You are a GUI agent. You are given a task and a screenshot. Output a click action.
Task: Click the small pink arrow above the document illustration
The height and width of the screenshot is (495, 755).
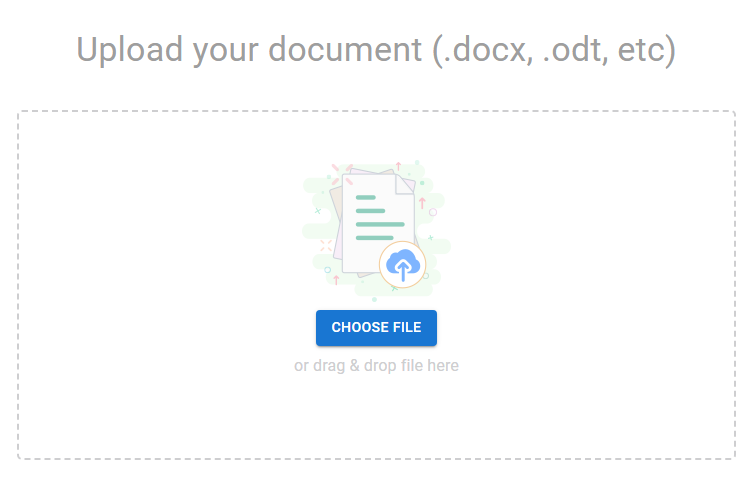[398, 166]
